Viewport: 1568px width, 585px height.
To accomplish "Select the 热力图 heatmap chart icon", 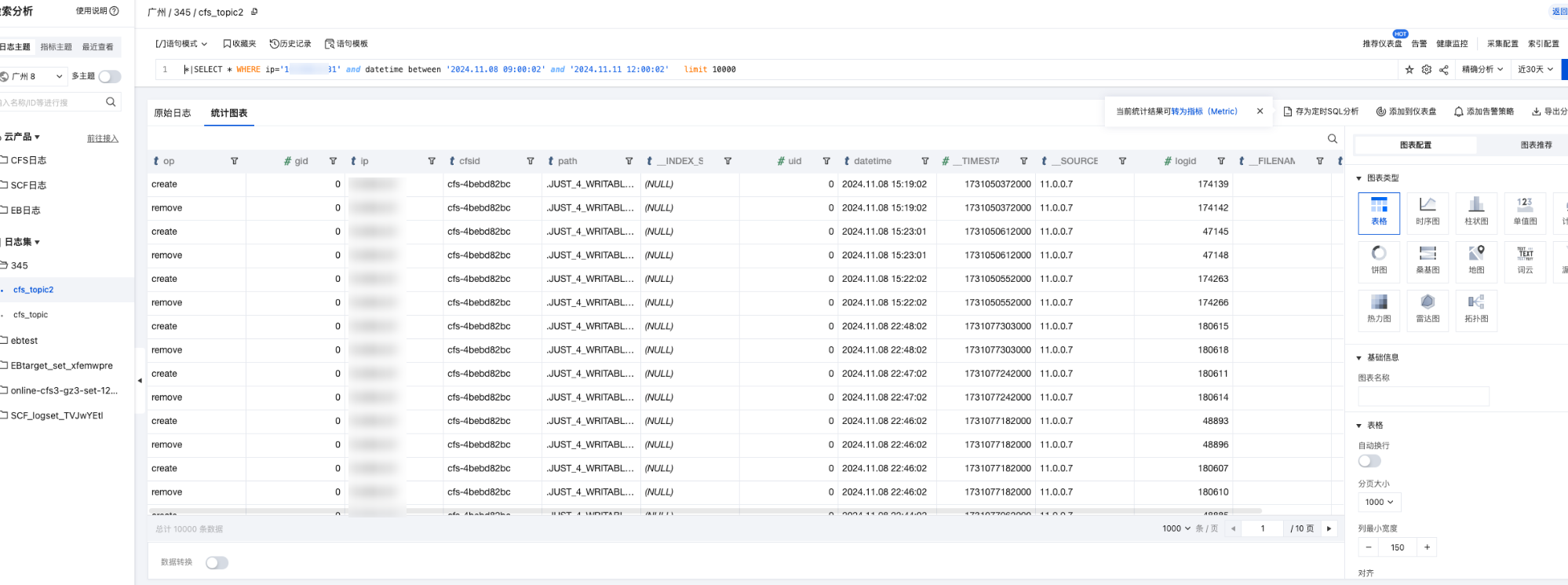I will coord(1379,309).
